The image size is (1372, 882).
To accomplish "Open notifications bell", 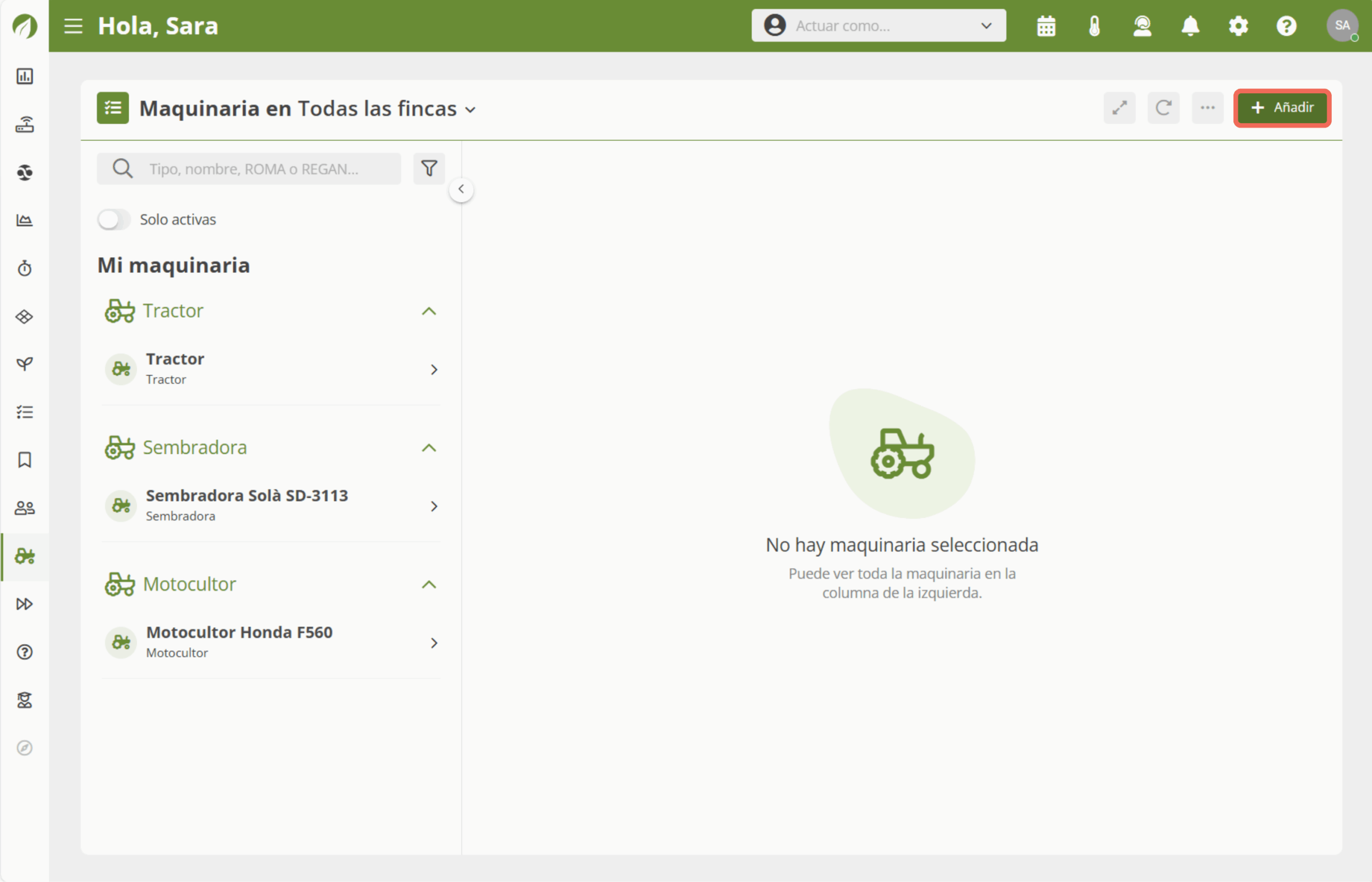I will [x=1190, y=26].
